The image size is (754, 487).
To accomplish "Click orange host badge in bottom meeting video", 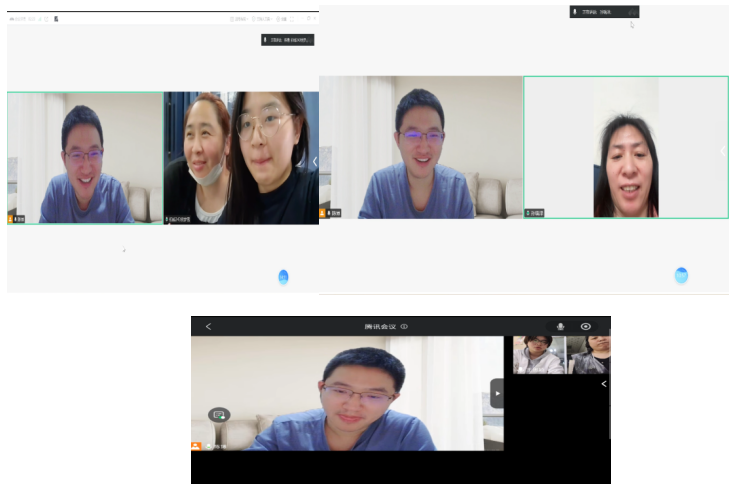I will pyautogui.click(x=197, y=445).
